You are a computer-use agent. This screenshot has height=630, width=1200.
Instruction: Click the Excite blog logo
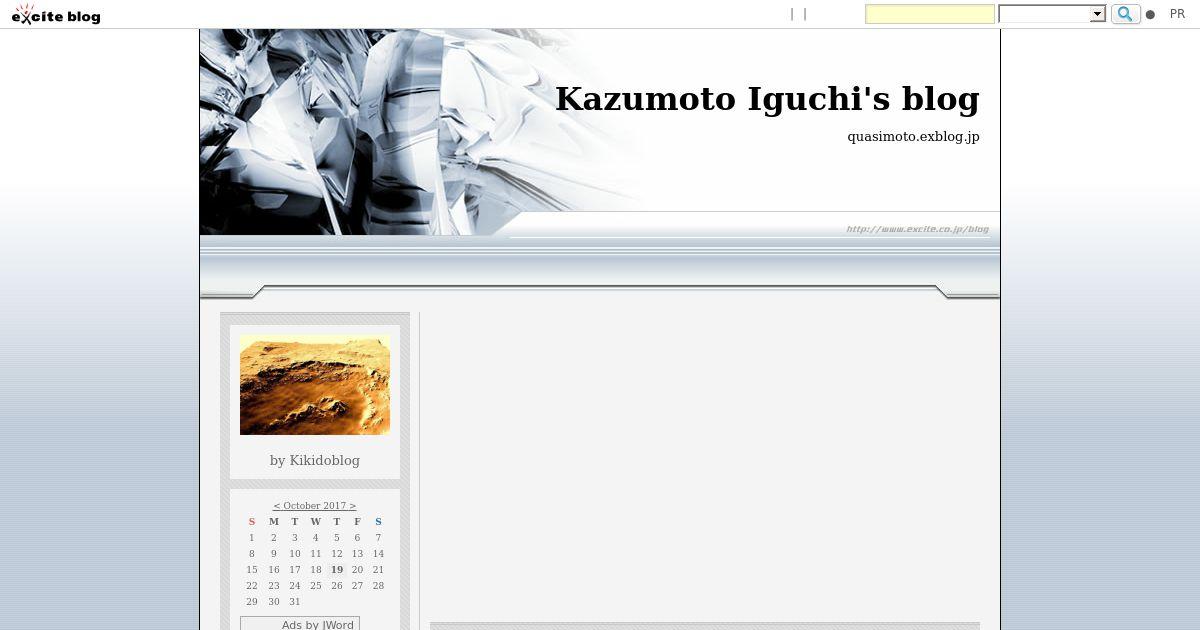tap(56, 14)
